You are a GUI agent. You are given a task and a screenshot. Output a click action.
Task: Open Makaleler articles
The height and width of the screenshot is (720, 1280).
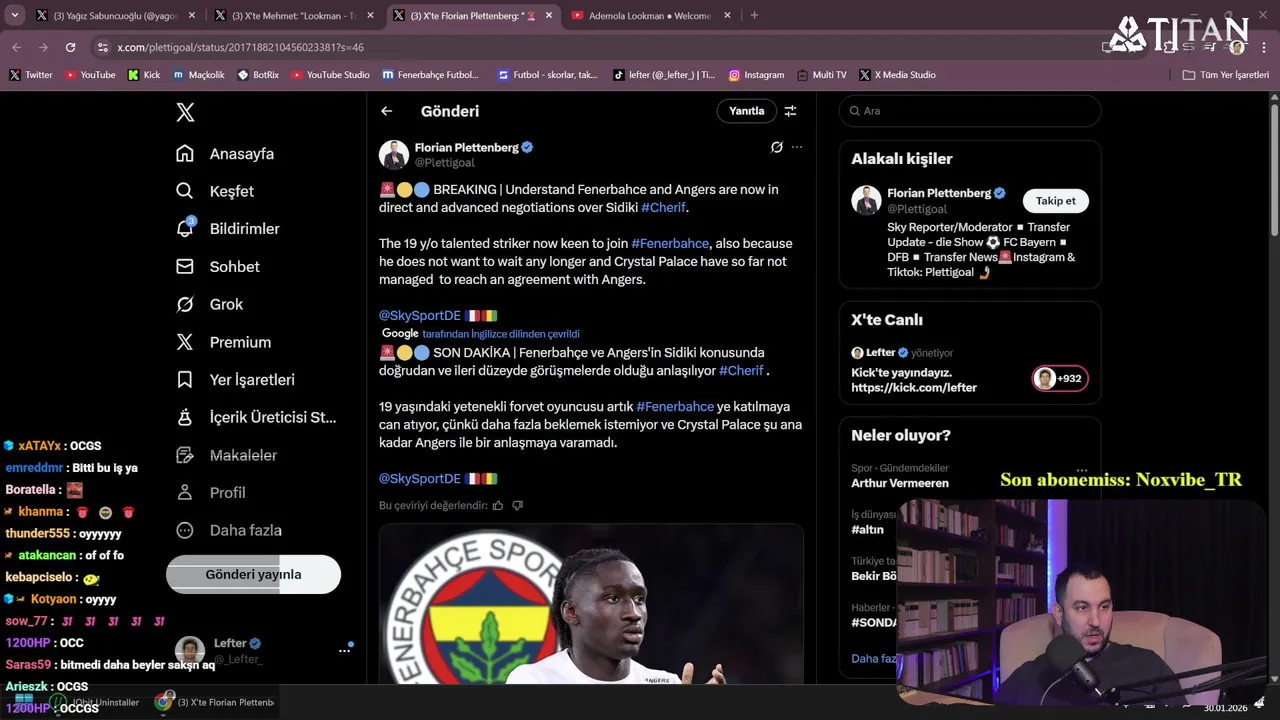tap(226, 455)
